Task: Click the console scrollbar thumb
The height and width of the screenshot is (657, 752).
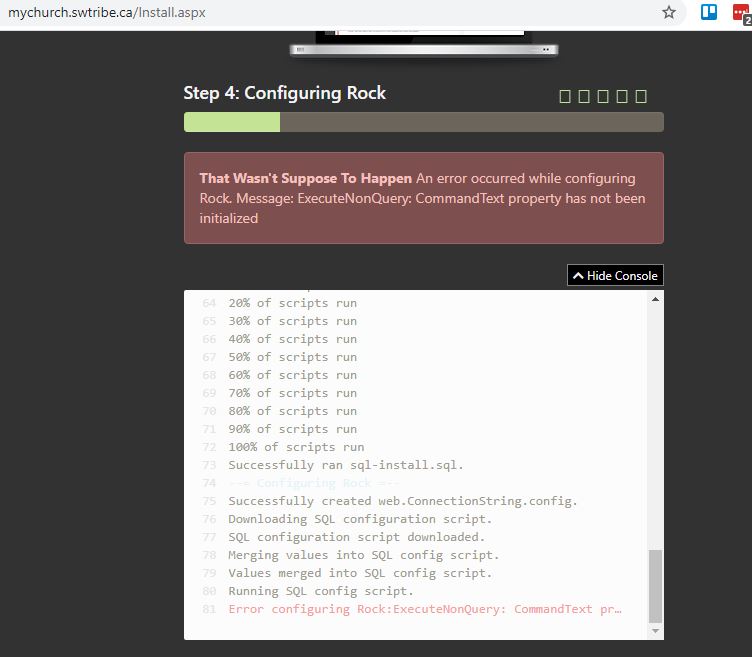Action: pos(655,586)
